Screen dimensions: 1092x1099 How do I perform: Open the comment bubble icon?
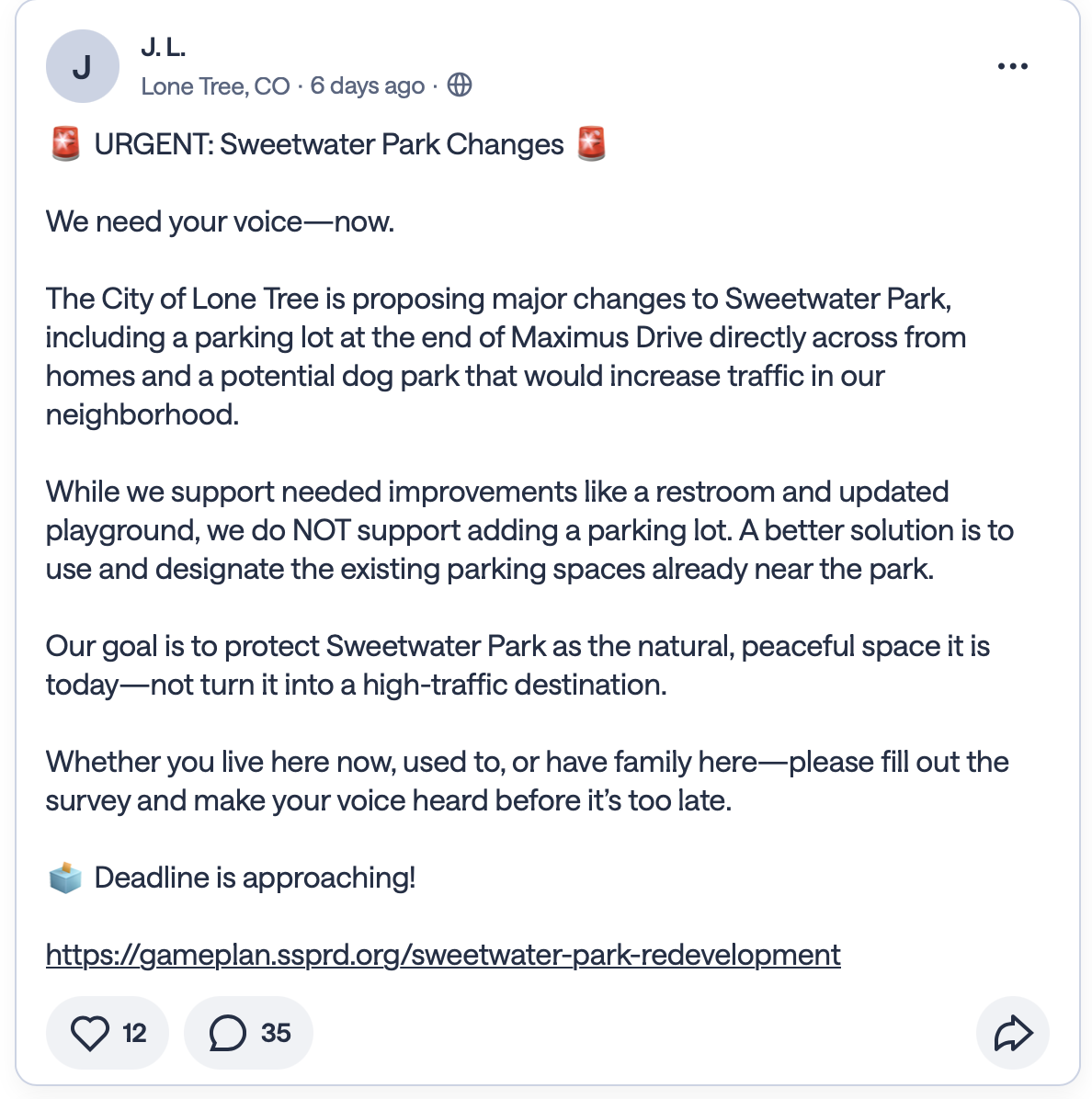tap(228, 1032)
